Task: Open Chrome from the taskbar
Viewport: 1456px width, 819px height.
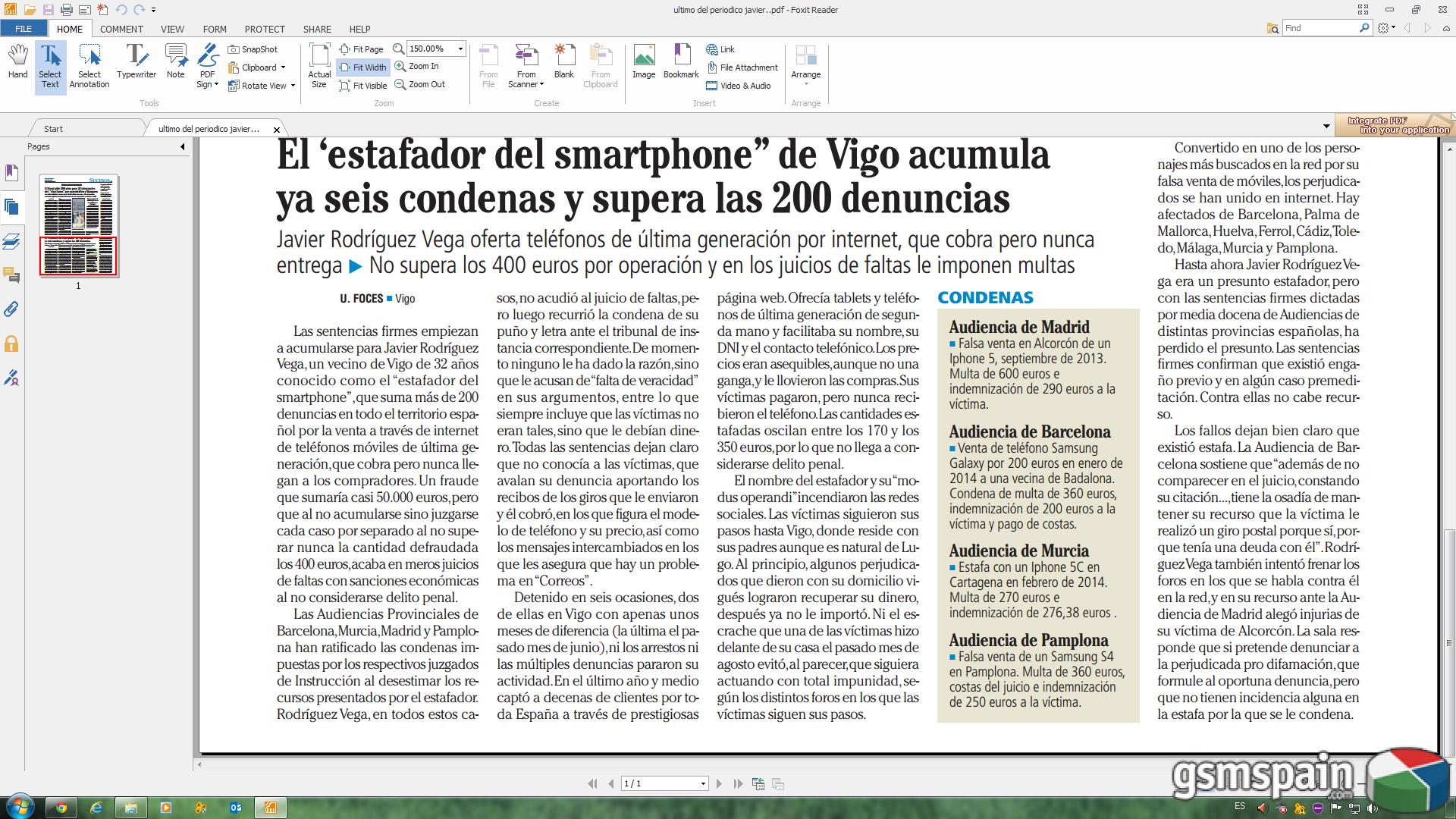Action: click(x=61, y=808)
